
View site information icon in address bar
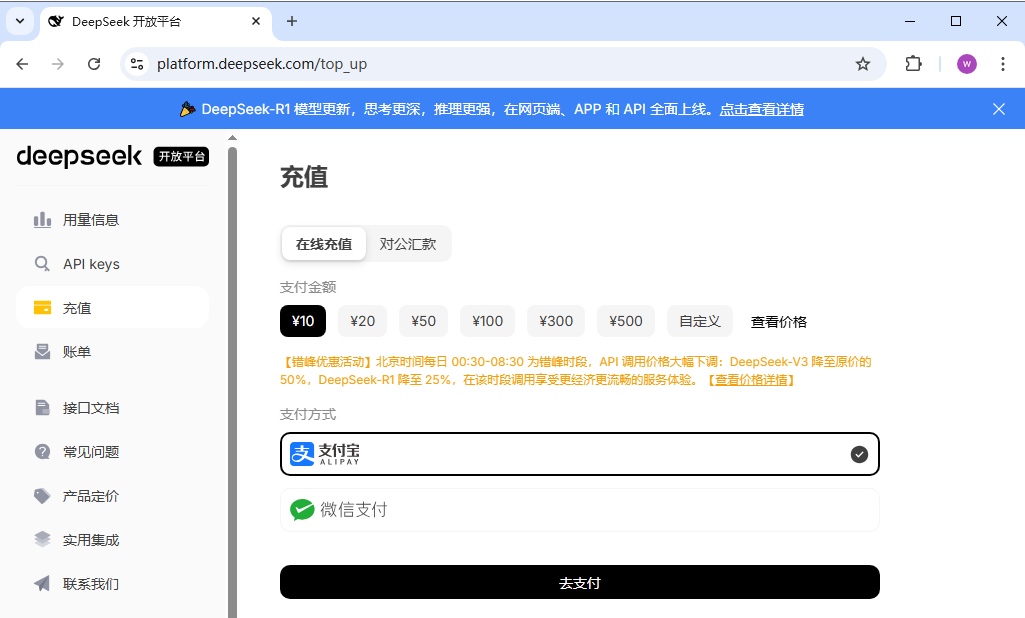coord(137,64)
